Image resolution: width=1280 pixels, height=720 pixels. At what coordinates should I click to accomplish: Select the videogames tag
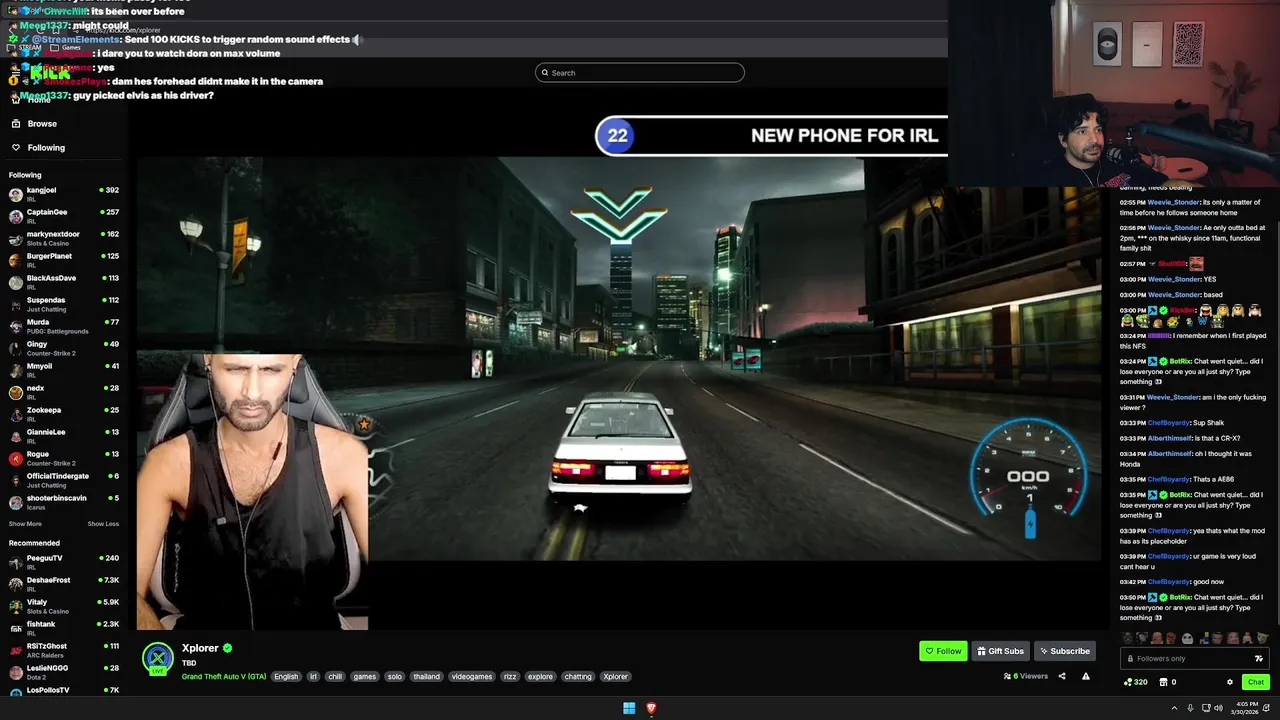(472, 677)
